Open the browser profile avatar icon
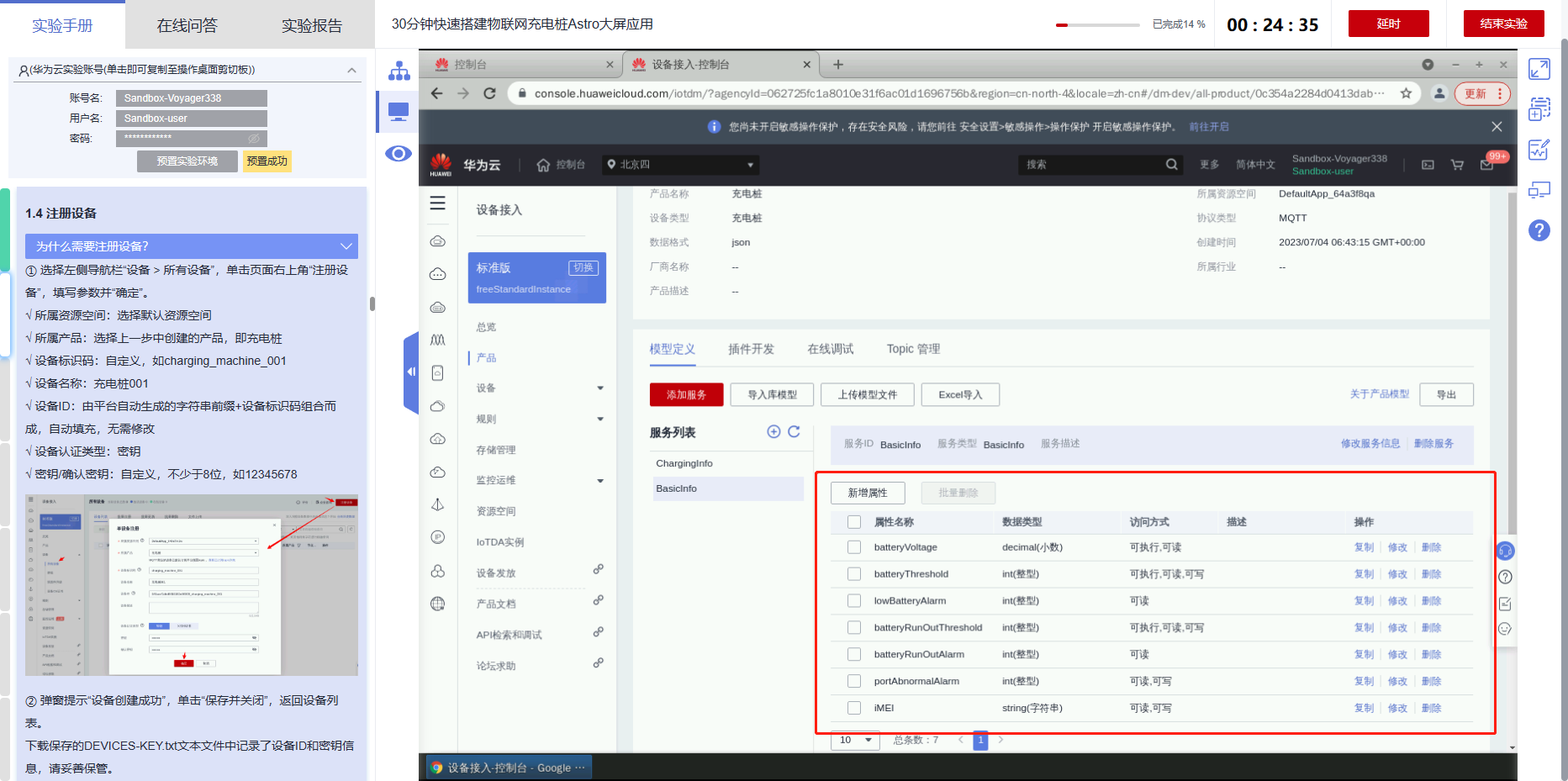 coord(1439,93)
